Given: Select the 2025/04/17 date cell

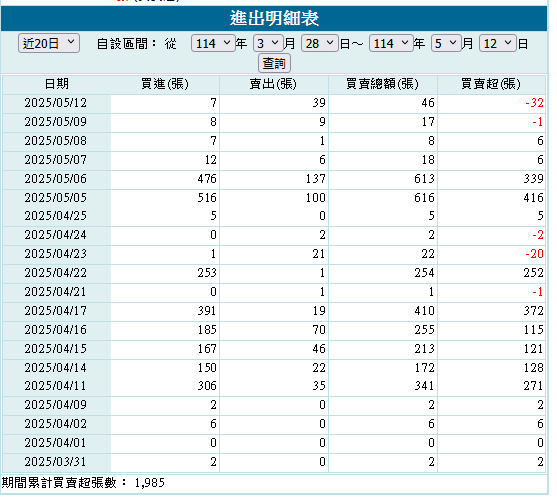Looking at the screenshot, I should (56, 311).
